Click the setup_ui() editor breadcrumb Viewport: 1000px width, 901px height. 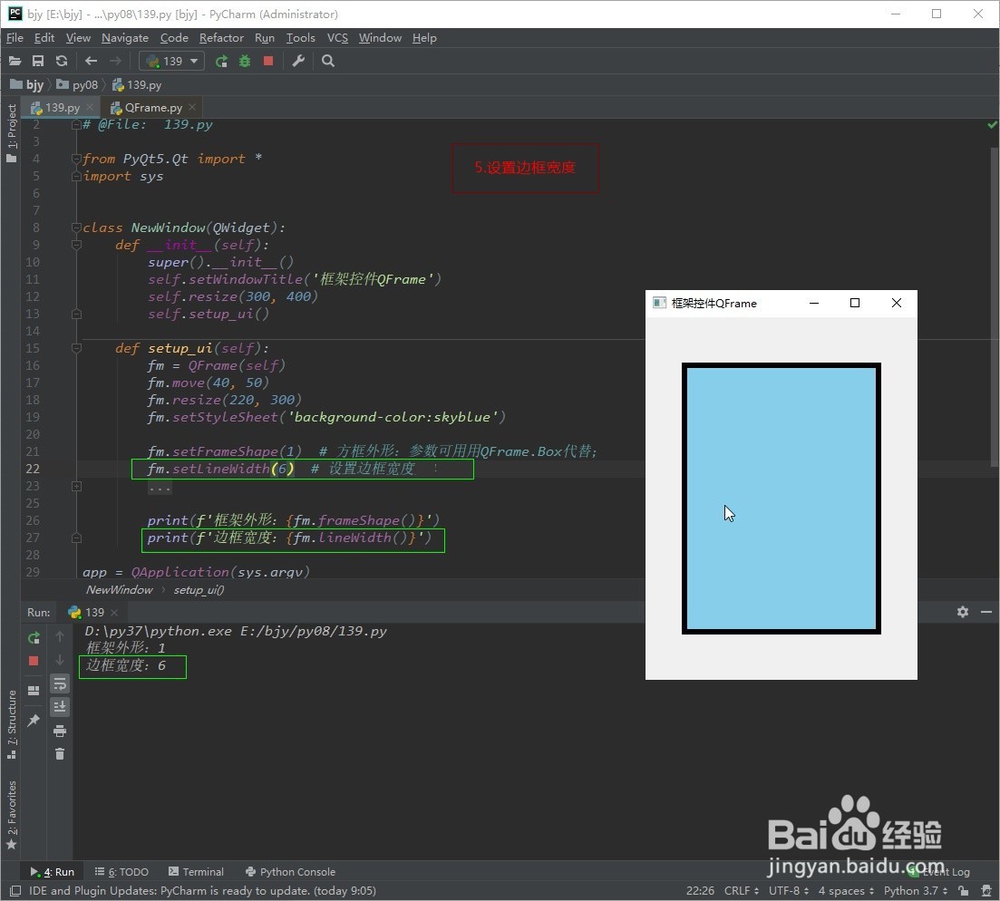pos(199,590)
